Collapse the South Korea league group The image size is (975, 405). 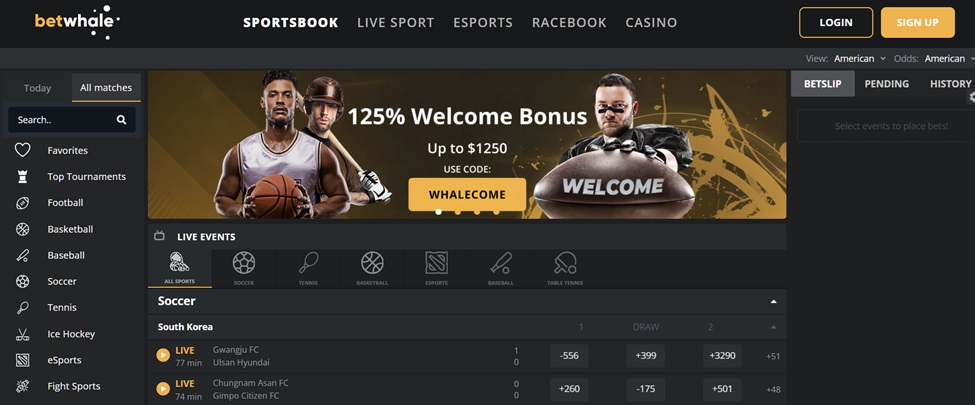tap(774, 327)
